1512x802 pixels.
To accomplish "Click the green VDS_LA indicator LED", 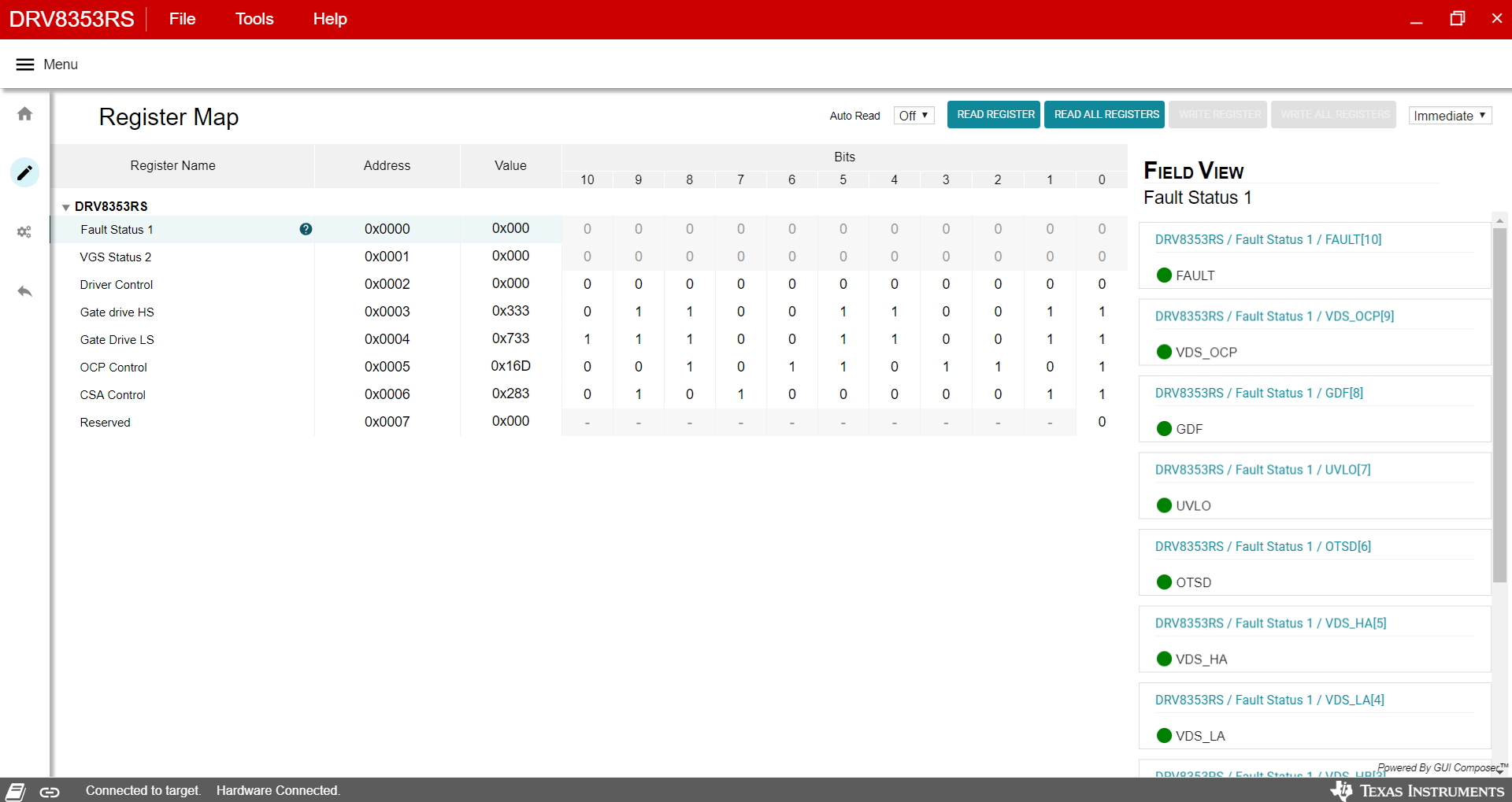I will (1164, 736).
